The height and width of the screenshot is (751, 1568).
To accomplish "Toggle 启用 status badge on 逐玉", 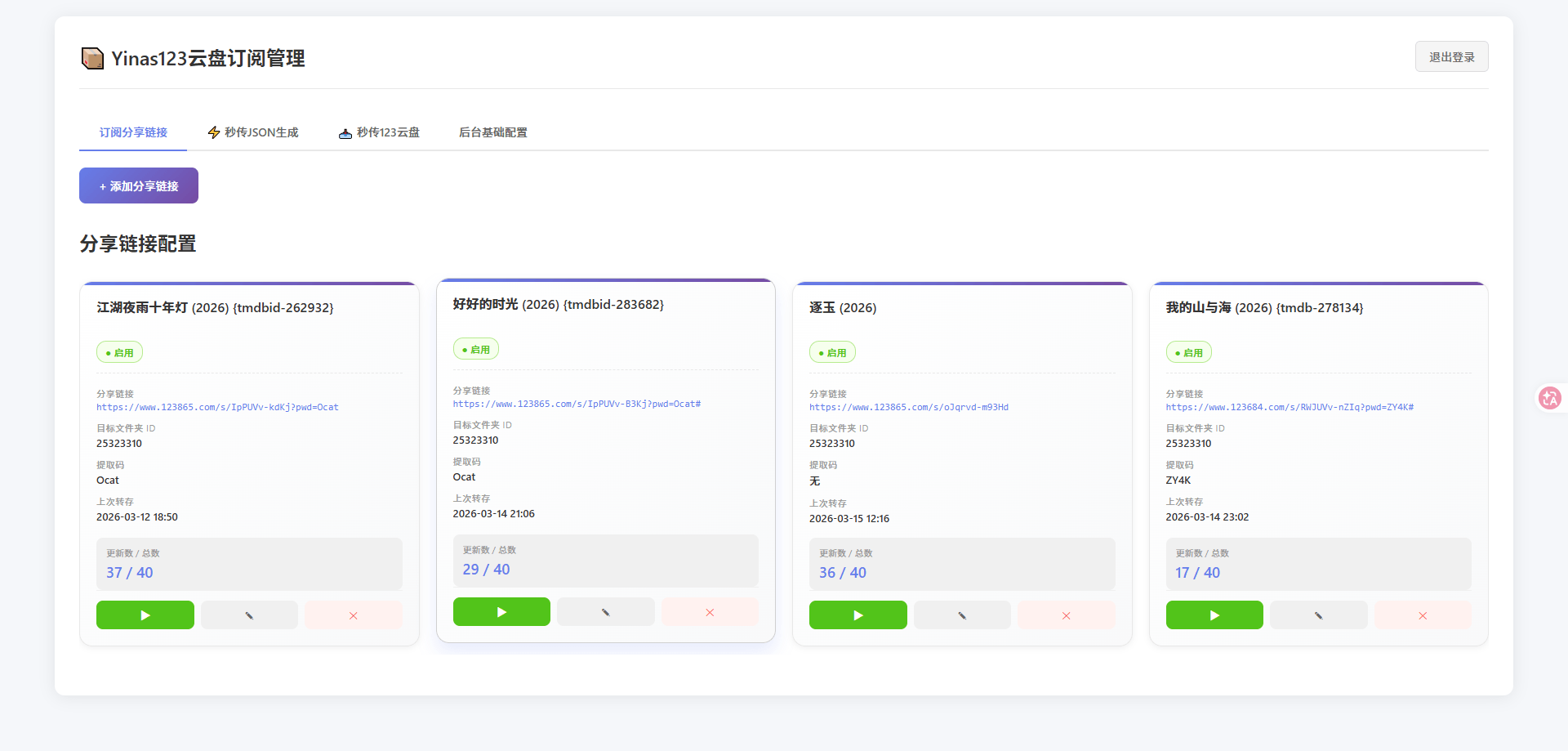I will click(832, 353).
